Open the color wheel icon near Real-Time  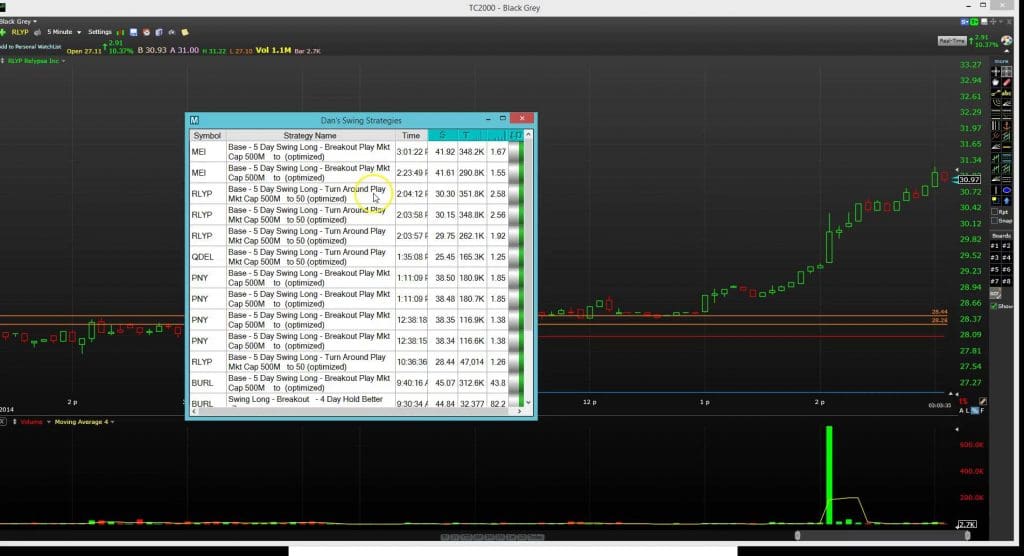coord(1006,41)
